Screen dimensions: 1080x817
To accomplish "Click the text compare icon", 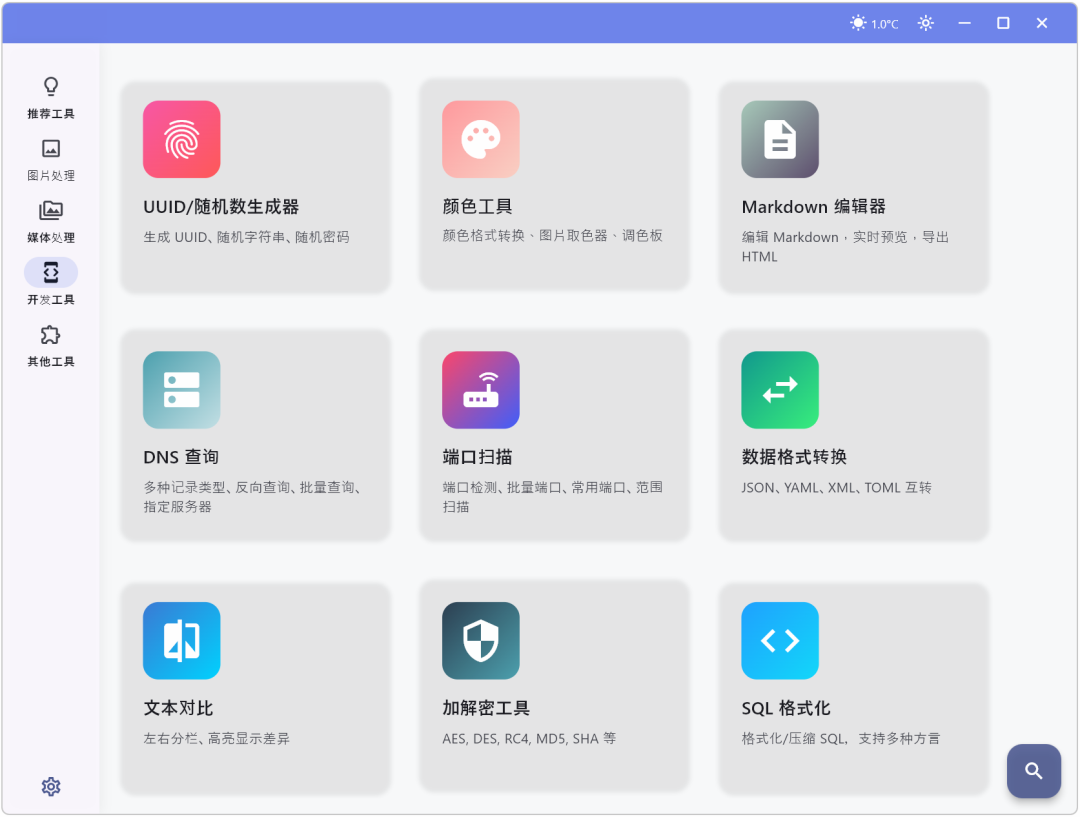I will click(182, 641).
